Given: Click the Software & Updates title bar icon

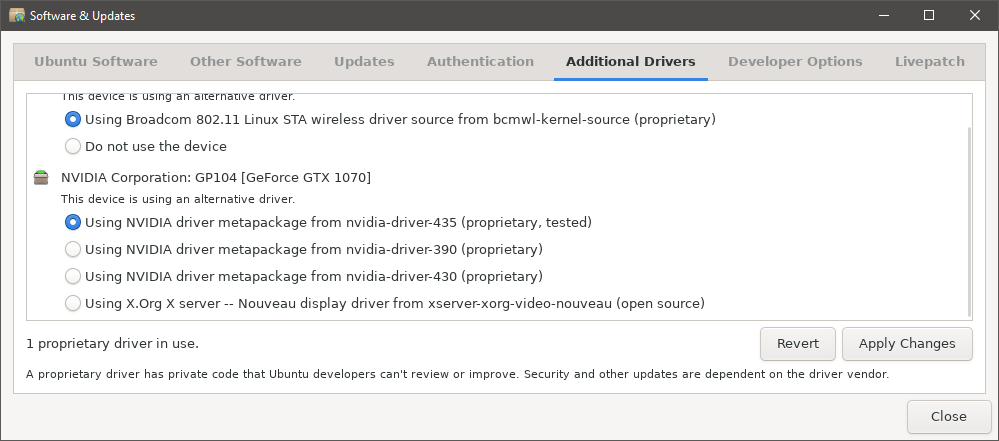Looking at the screenshot, I should coord(17,15).
